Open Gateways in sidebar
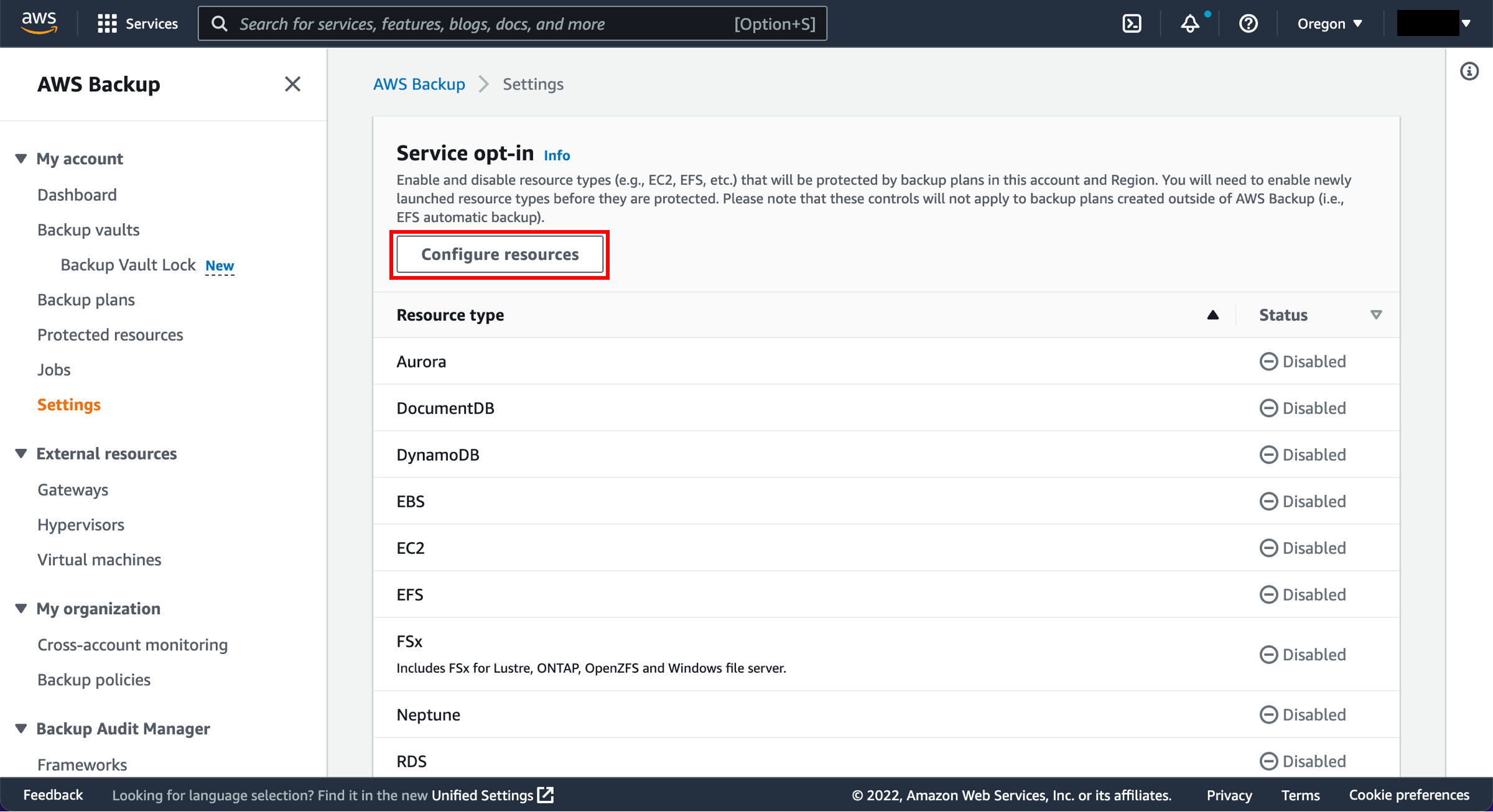Viewport: 1493px width, 812px height. point(73,489)
